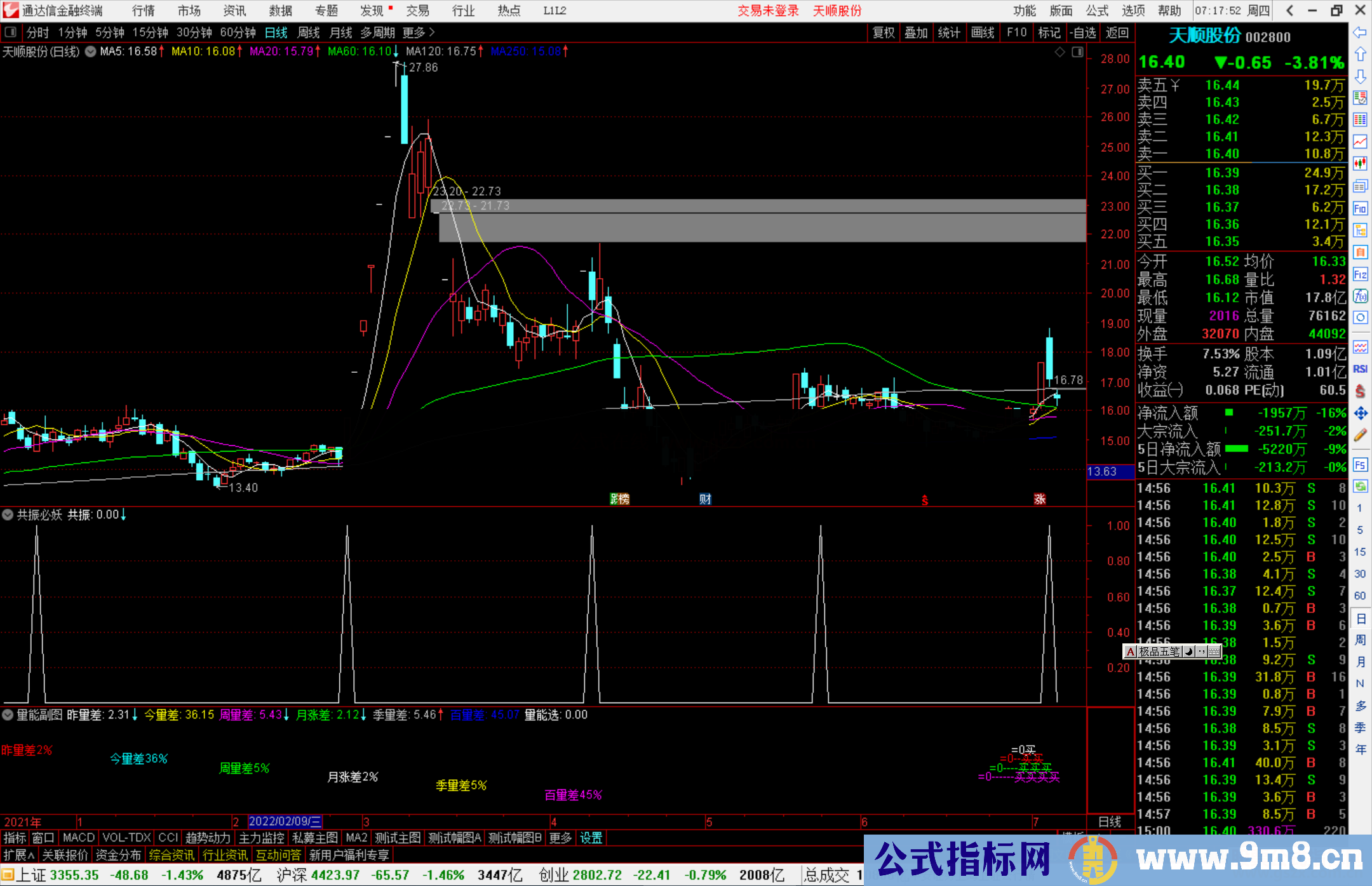Add stock via -自选 button
The height and width of the screenshot is (886, 1372).
click(x=1082, y=32)
